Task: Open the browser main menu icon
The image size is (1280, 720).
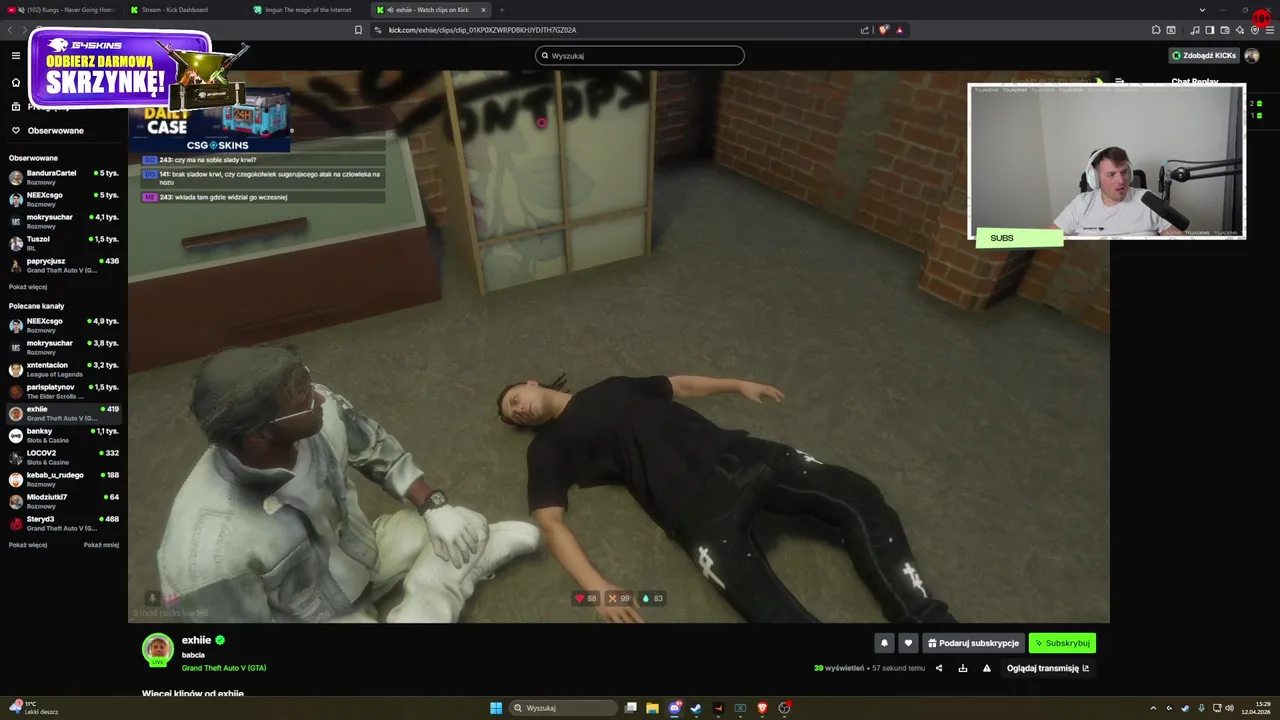Action: (x=1270, y=30)
